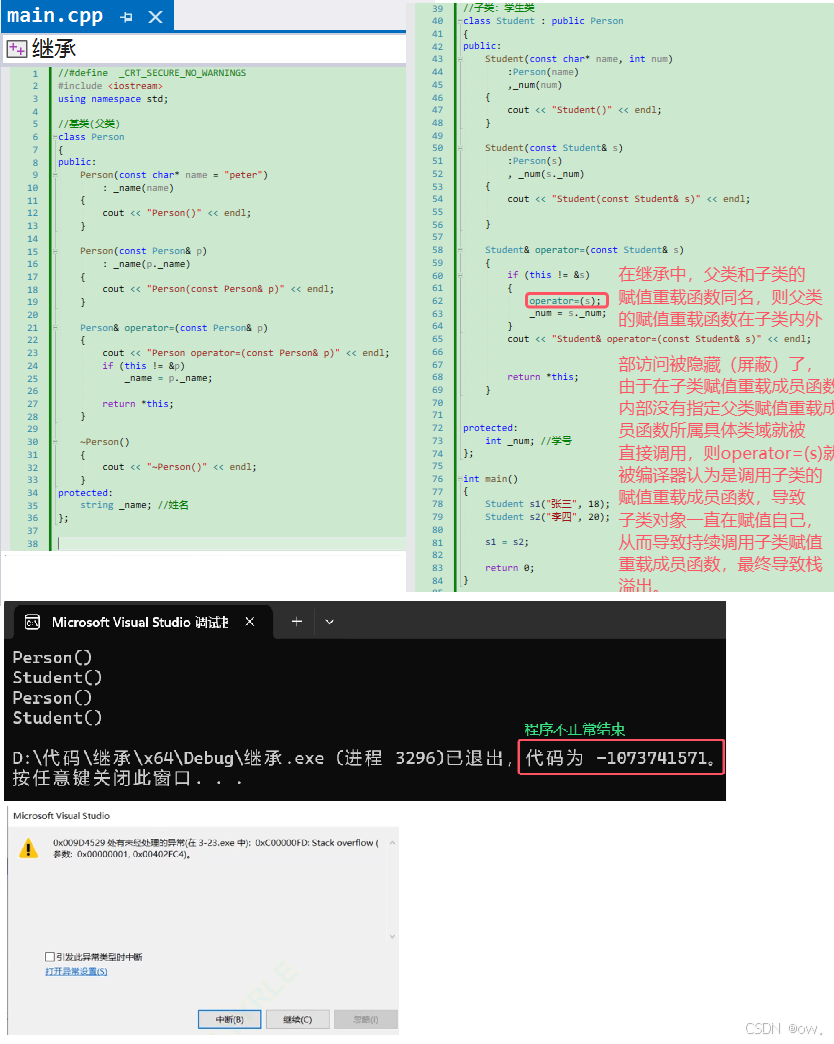
Task: Click line number 38 in editor gutter
Action: point(33,544)
